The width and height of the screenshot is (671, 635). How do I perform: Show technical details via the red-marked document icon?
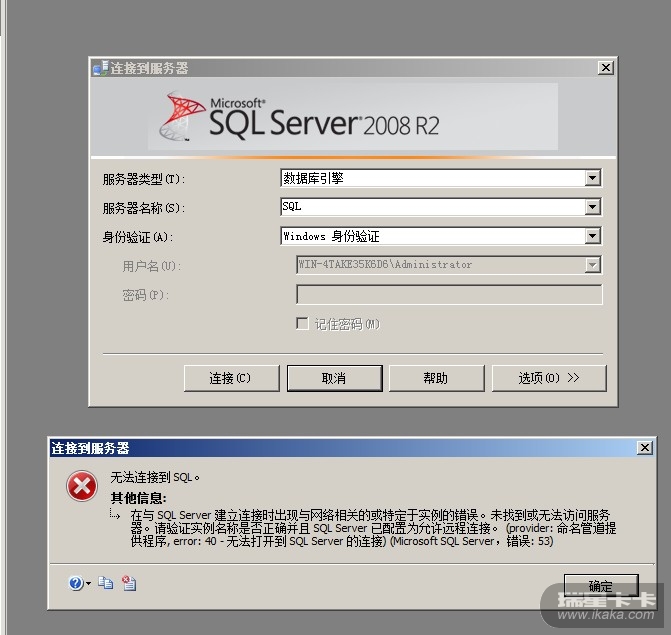click(x=129, y=583)
